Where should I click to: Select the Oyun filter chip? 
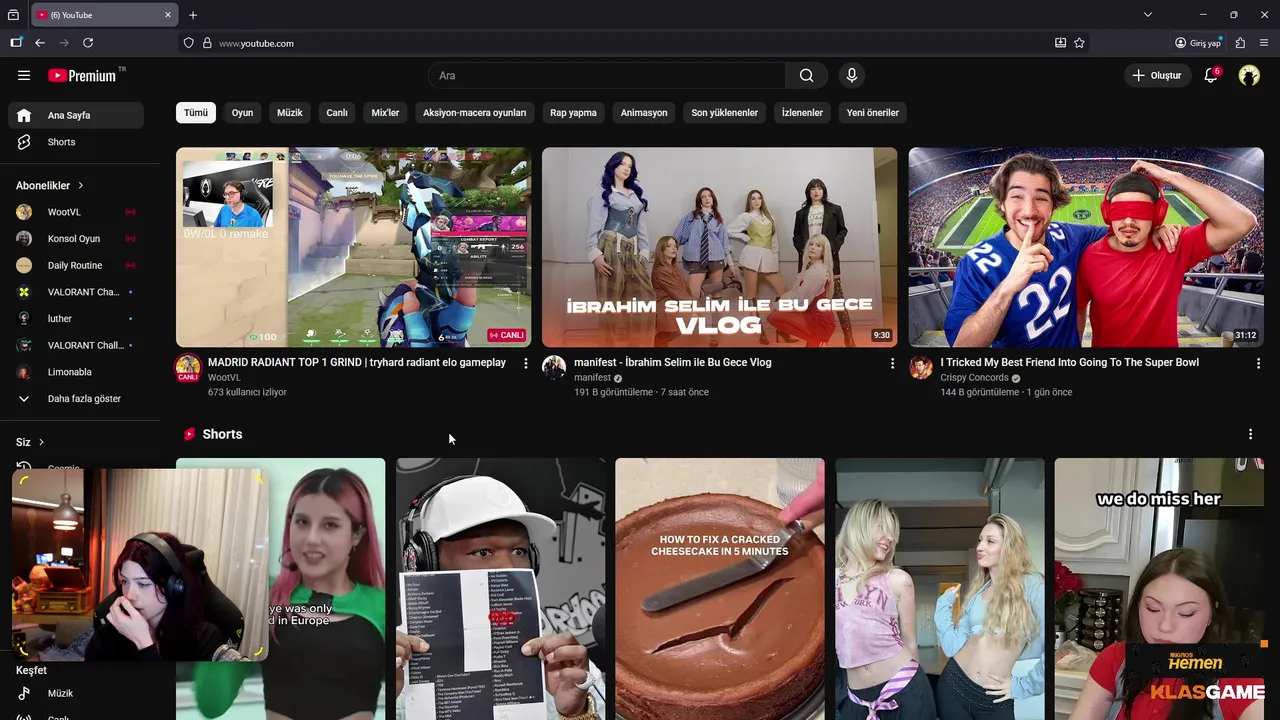pos(243,113)
